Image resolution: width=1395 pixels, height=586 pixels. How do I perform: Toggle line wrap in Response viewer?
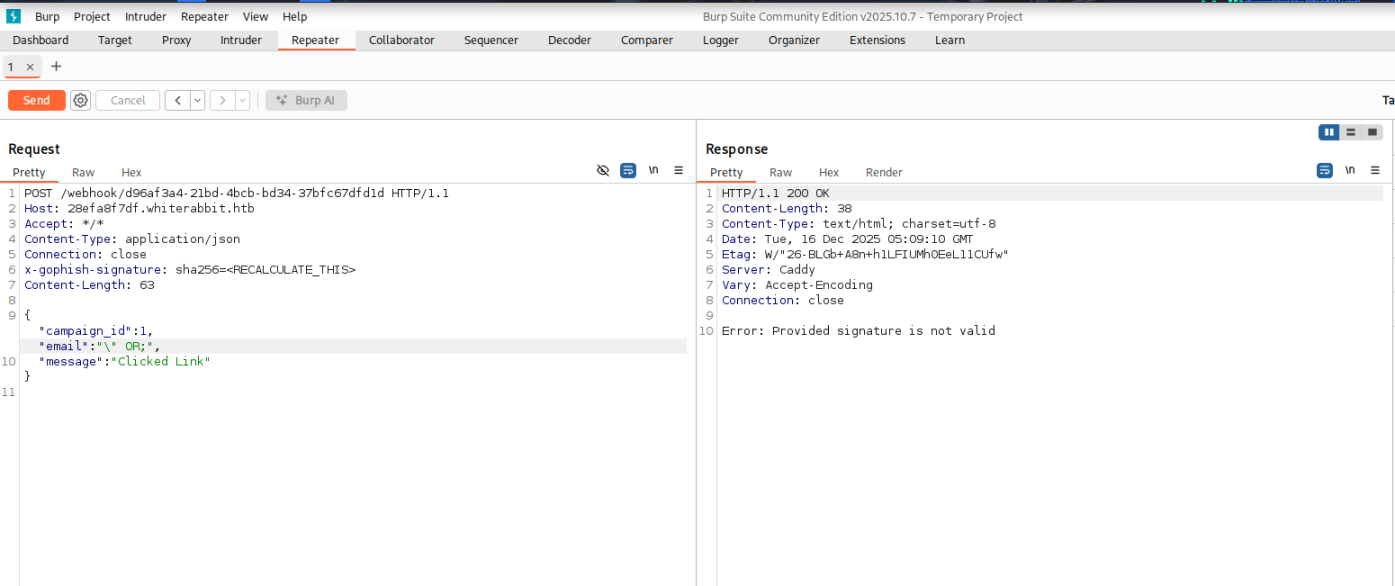[x=1325, y=171]
